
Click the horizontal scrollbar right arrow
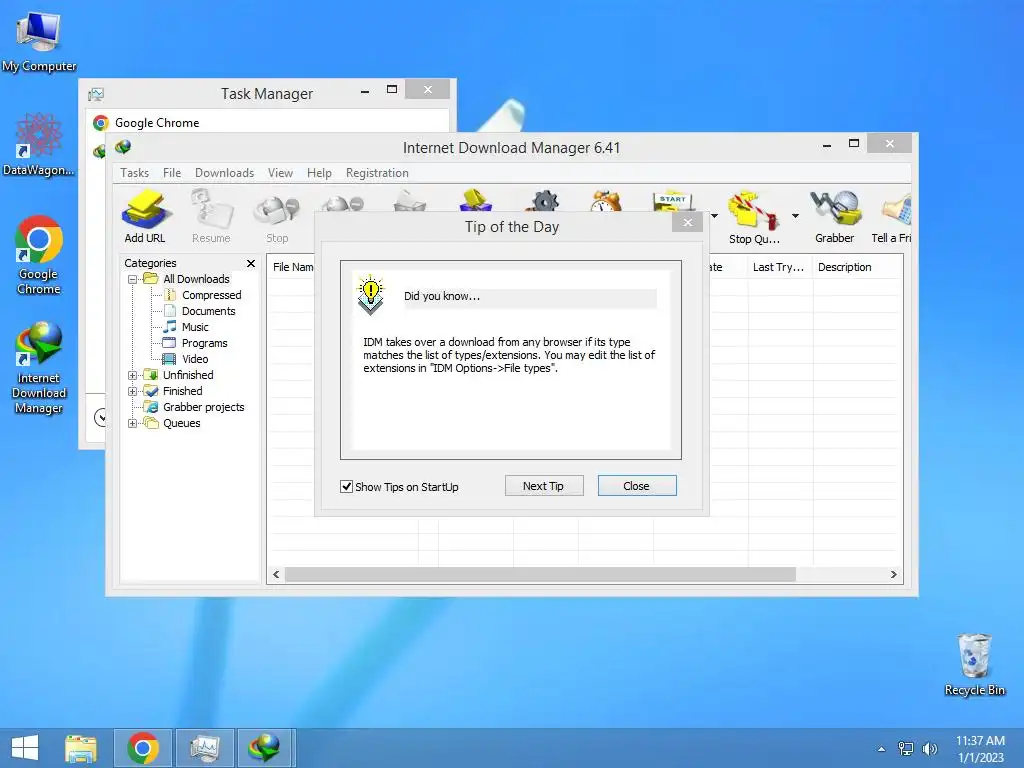point(893,575)
